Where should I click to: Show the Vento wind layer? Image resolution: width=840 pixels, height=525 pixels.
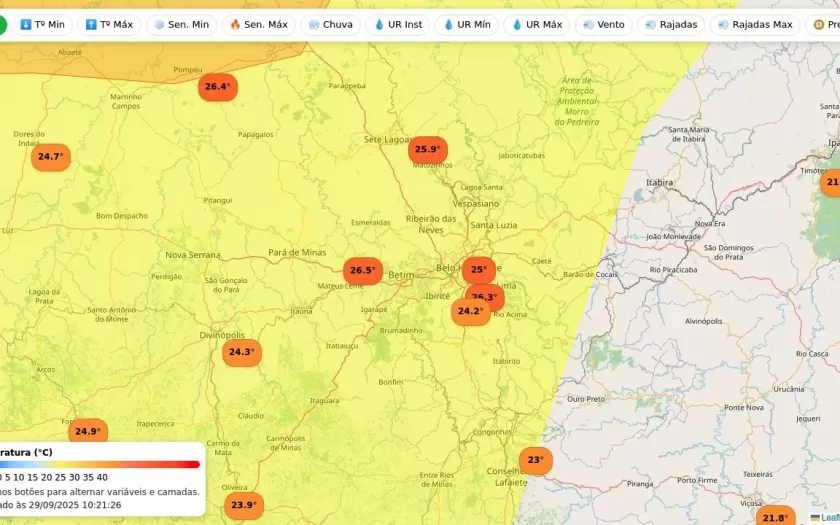pyautogui.click(x=603, y=24)
